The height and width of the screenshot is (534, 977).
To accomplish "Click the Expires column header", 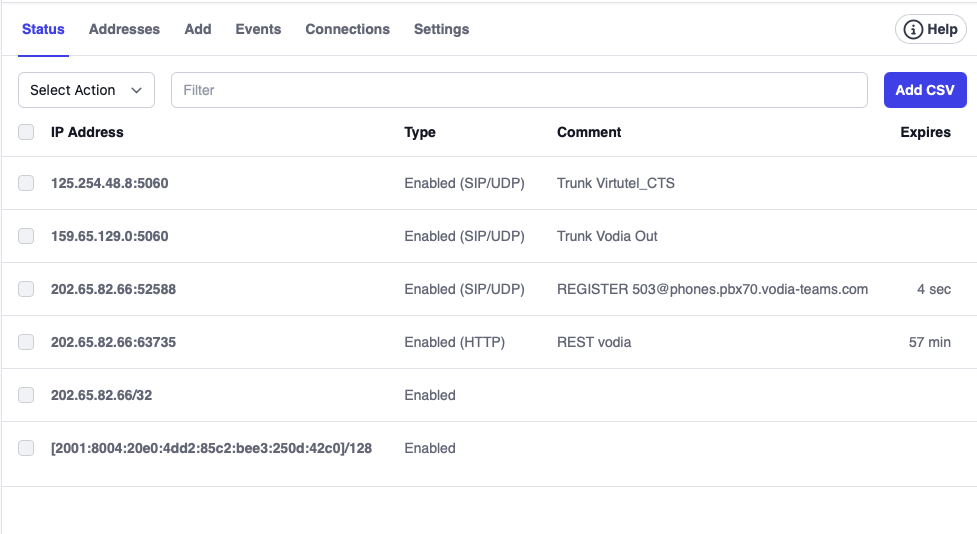I will click(x=925, y=132).
